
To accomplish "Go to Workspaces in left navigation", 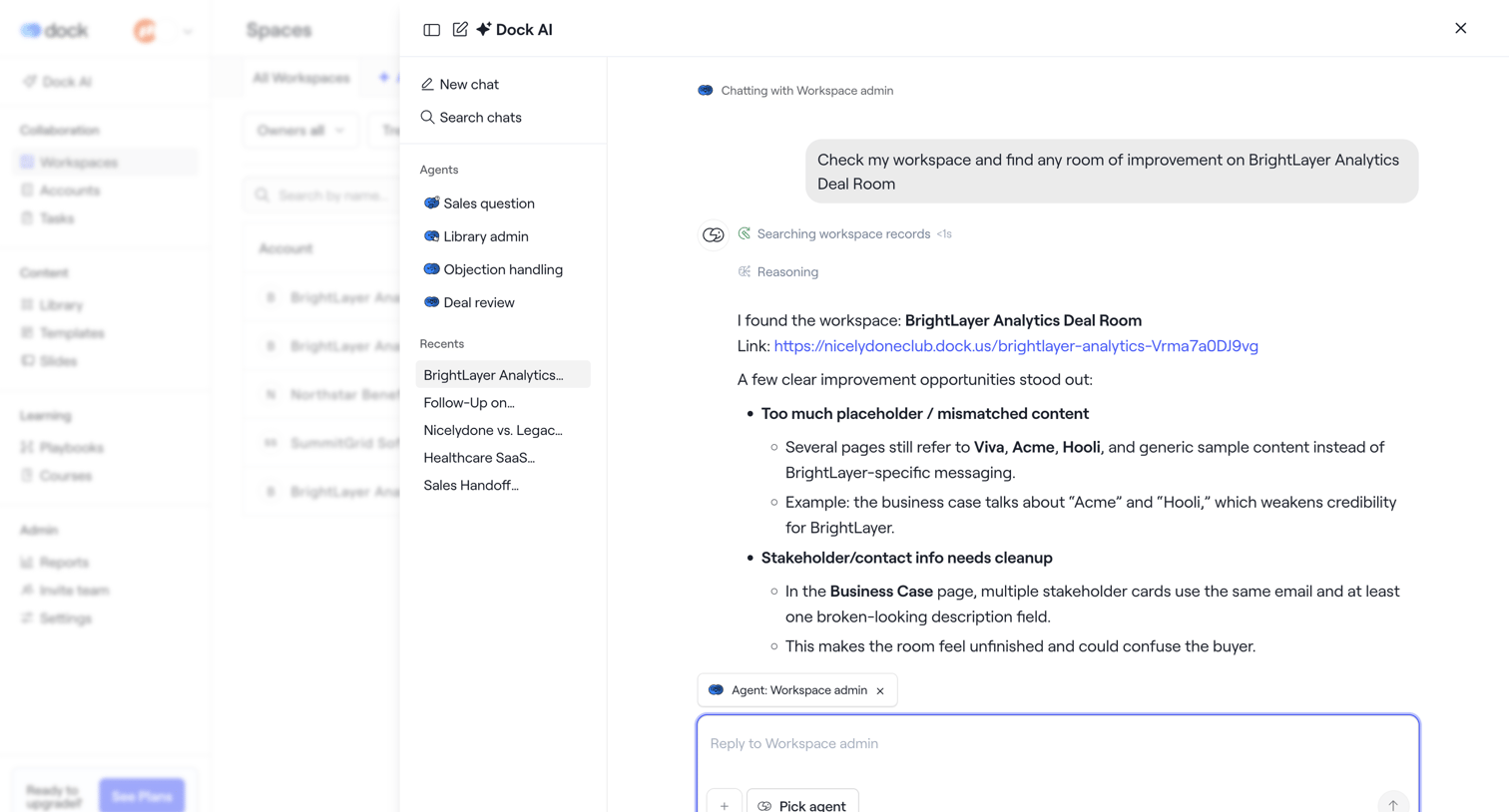I will 106,163.
